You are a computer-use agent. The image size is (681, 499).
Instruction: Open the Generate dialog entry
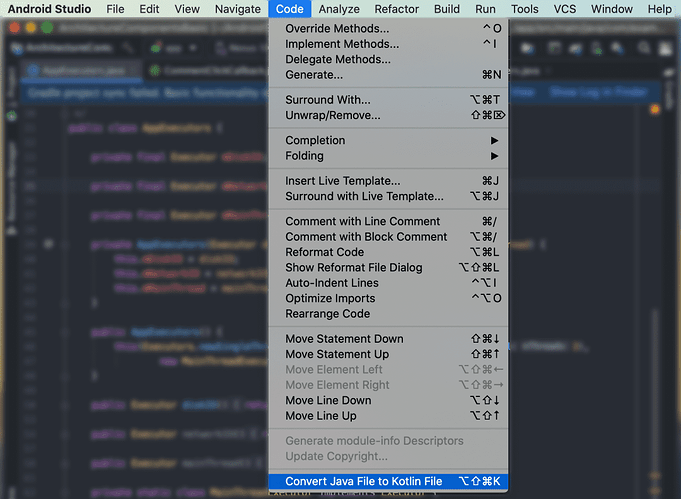coord(314,75)
